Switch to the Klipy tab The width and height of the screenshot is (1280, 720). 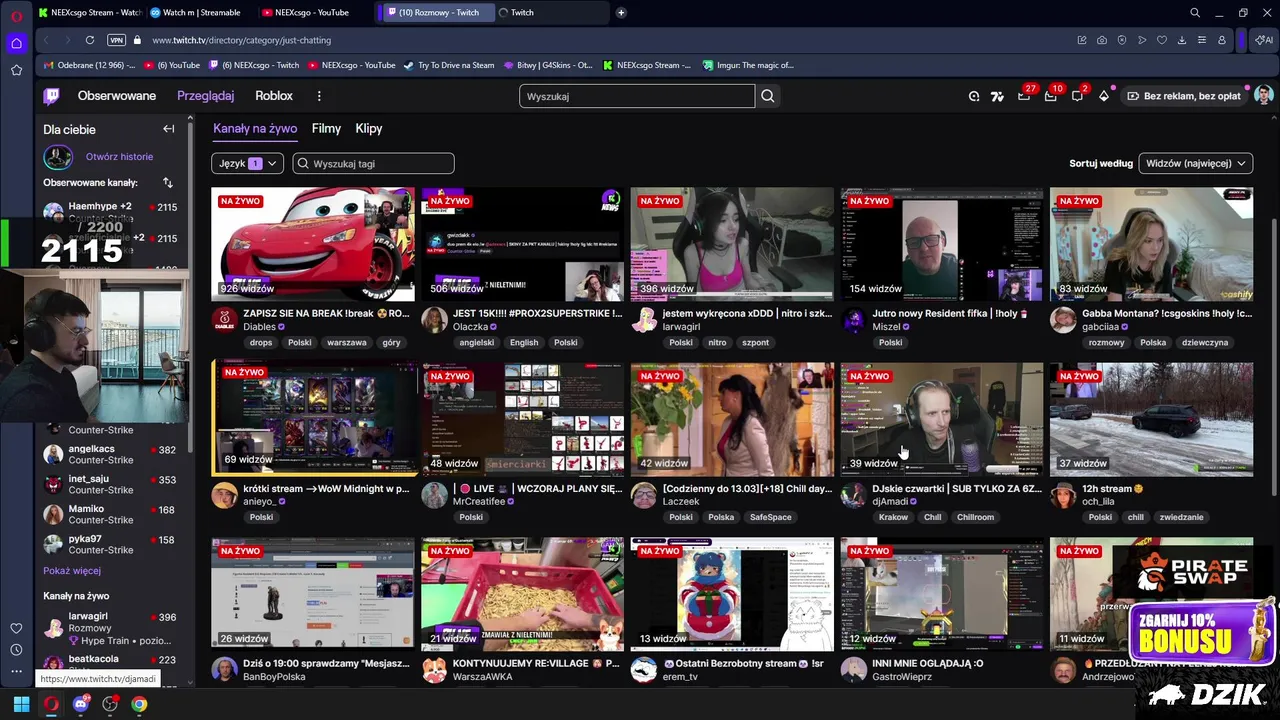point(369,129)
